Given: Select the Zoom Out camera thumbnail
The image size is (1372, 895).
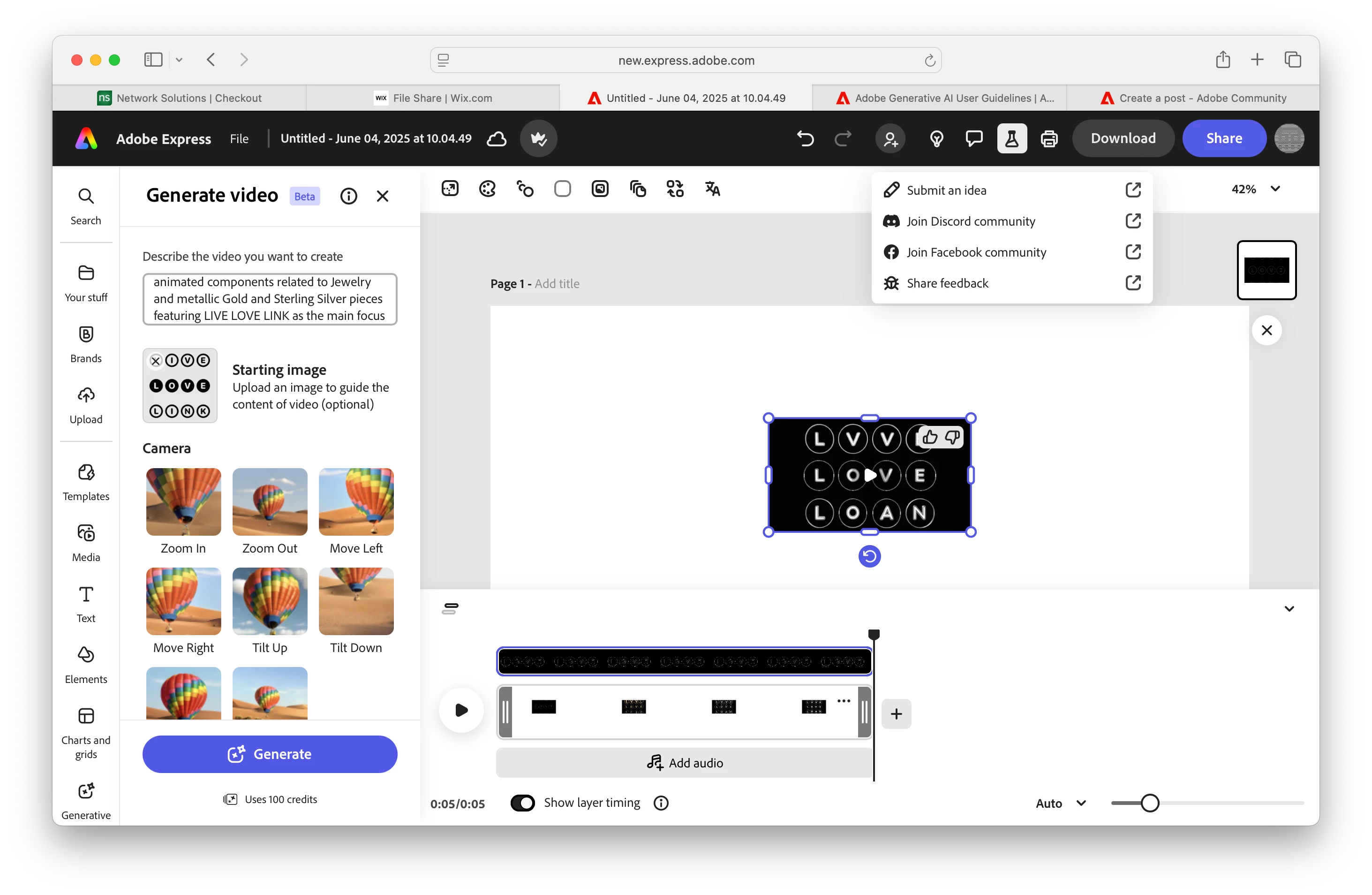Looking at the screenshot, I should (x=269, y=502).
